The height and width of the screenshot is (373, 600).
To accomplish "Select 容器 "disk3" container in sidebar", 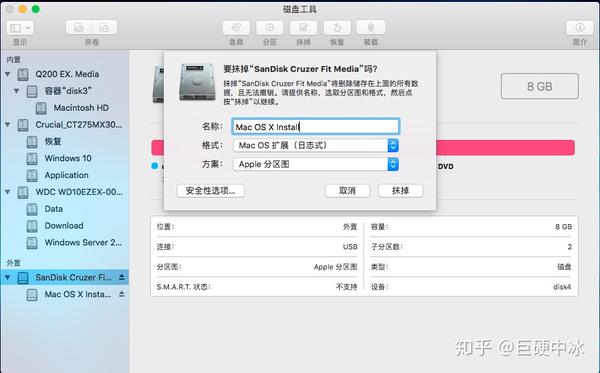I will 68,91.
